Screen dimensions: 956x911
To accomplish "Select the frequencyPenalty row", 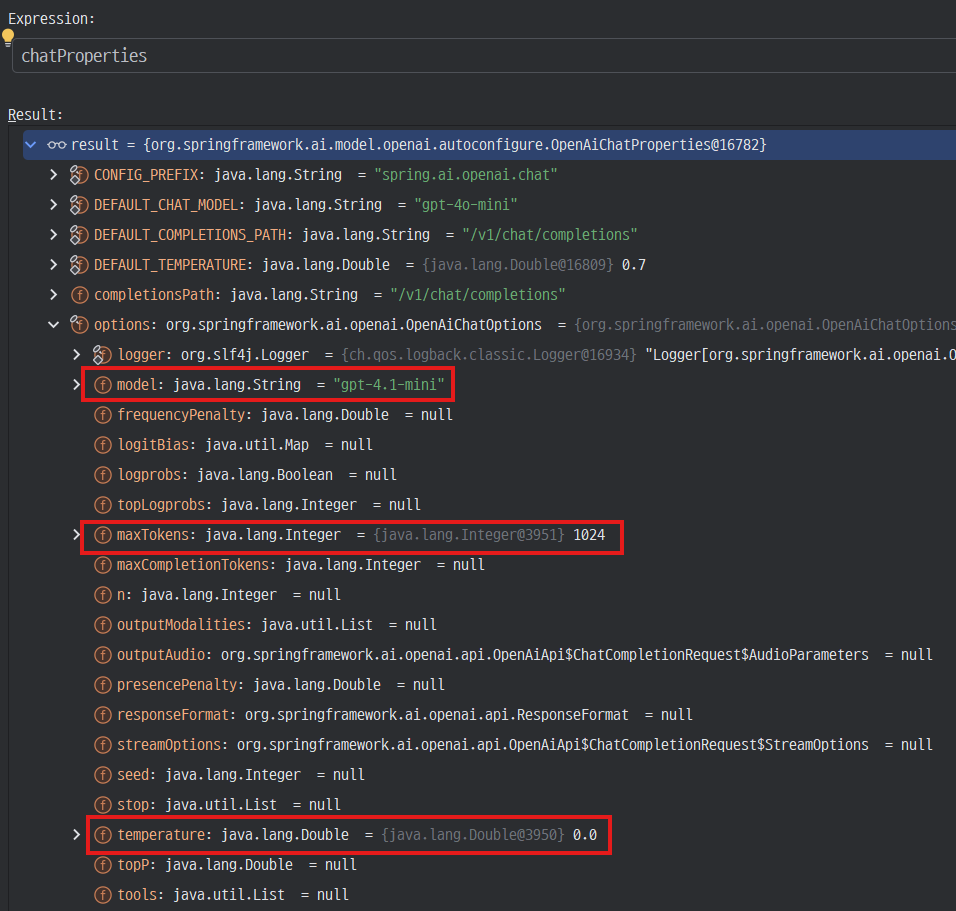I will (x=489, y=415).
